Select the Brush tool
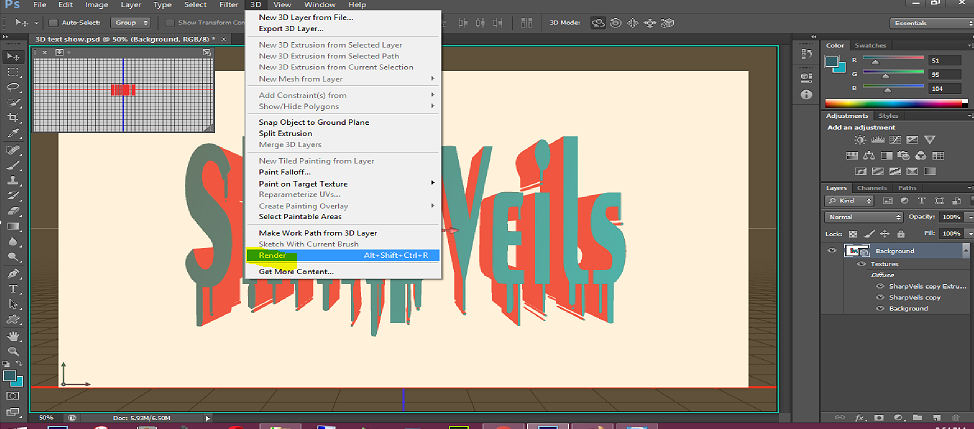 [x=12, y=166]
